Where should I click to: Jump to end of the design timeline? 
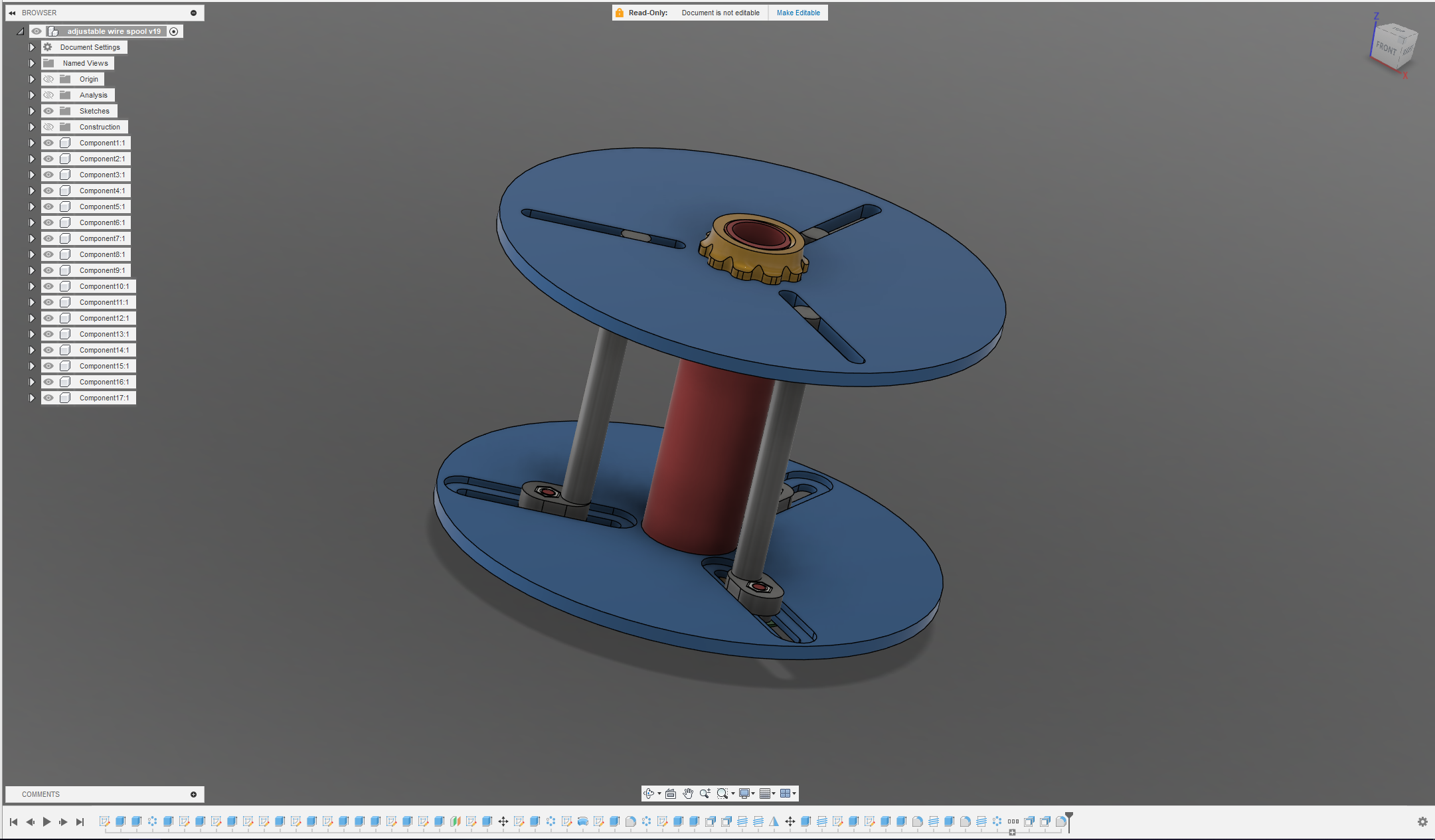pyautogui.click(x=80, y=821)
